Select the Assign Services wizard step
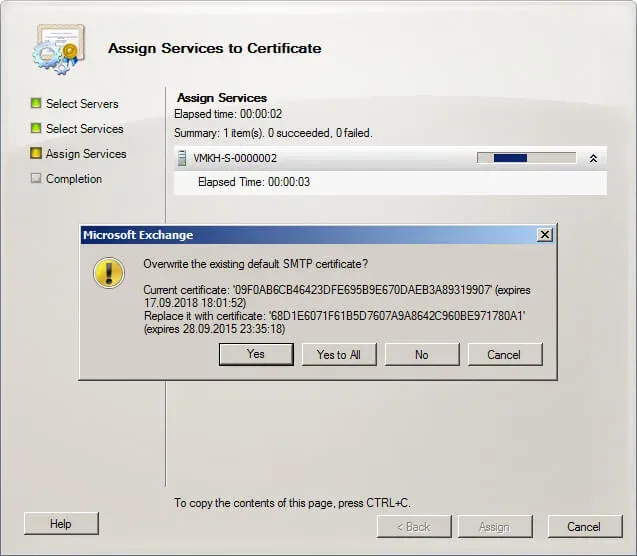Viewport: 637px width, 556px height. click(86, 154)
